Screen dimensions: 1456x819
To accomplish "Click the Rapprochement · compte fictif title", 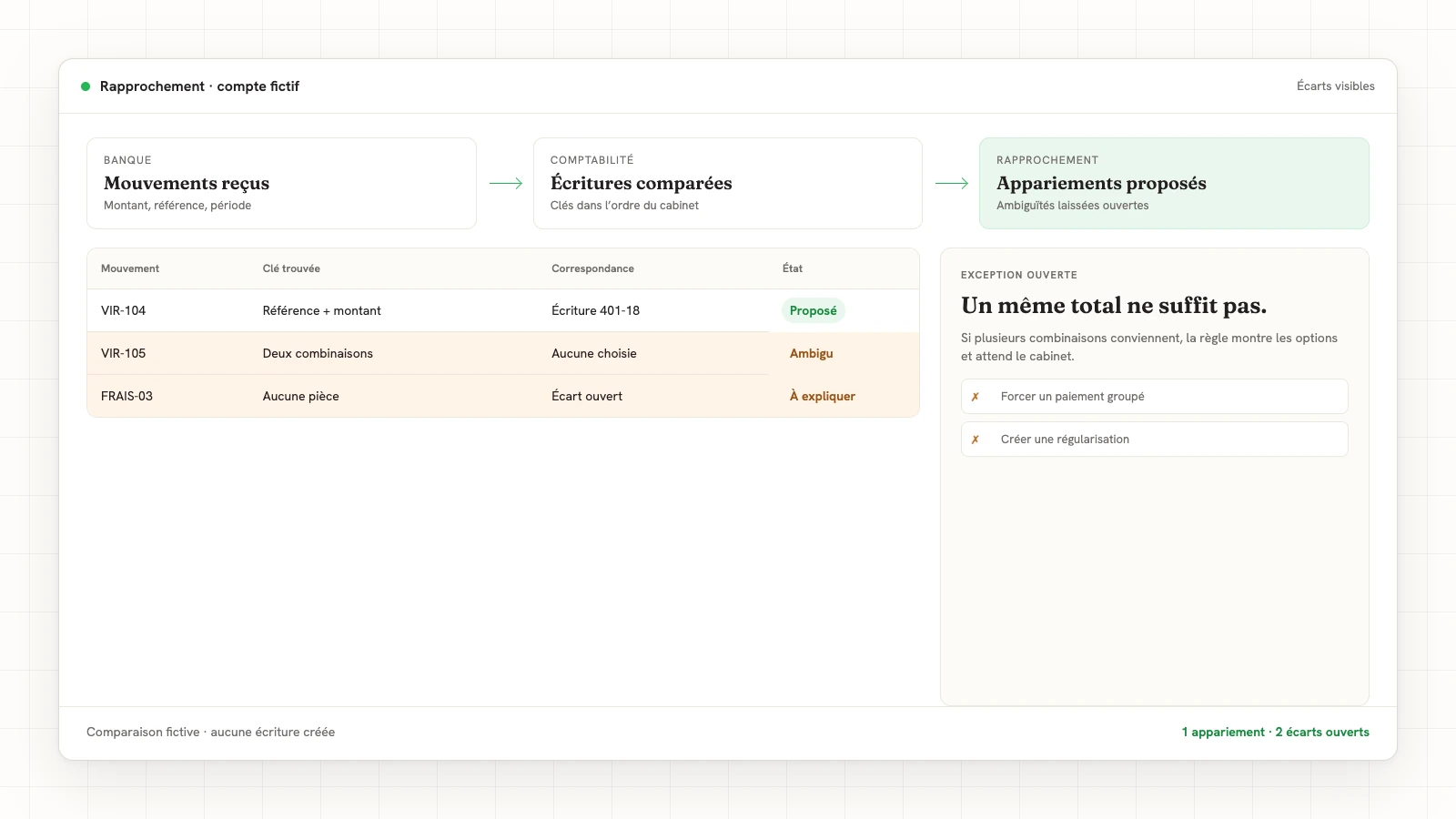I will click(199, 86).
